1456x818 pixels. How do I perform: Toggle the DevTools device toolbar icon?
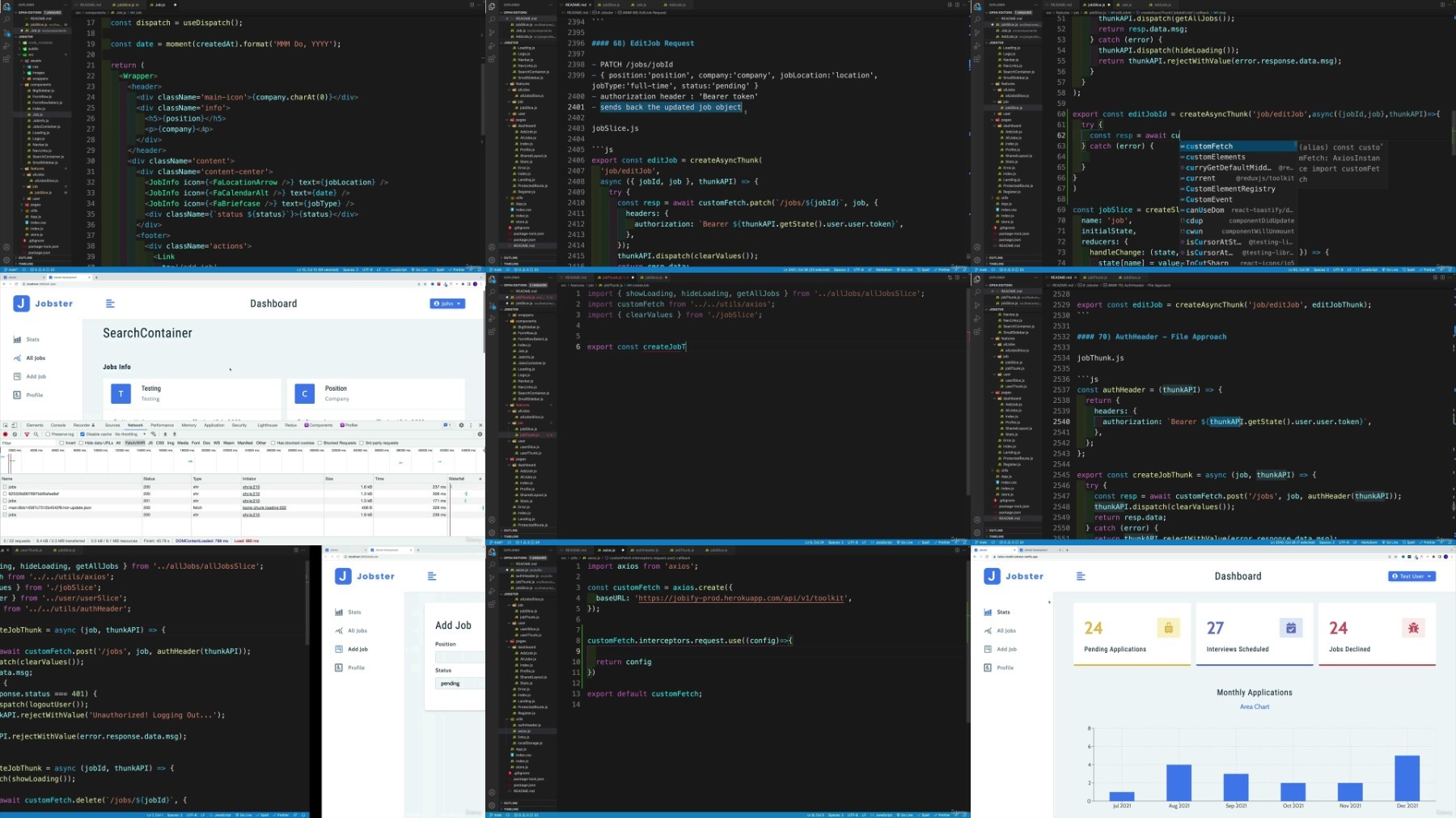[x=14, y=425]
